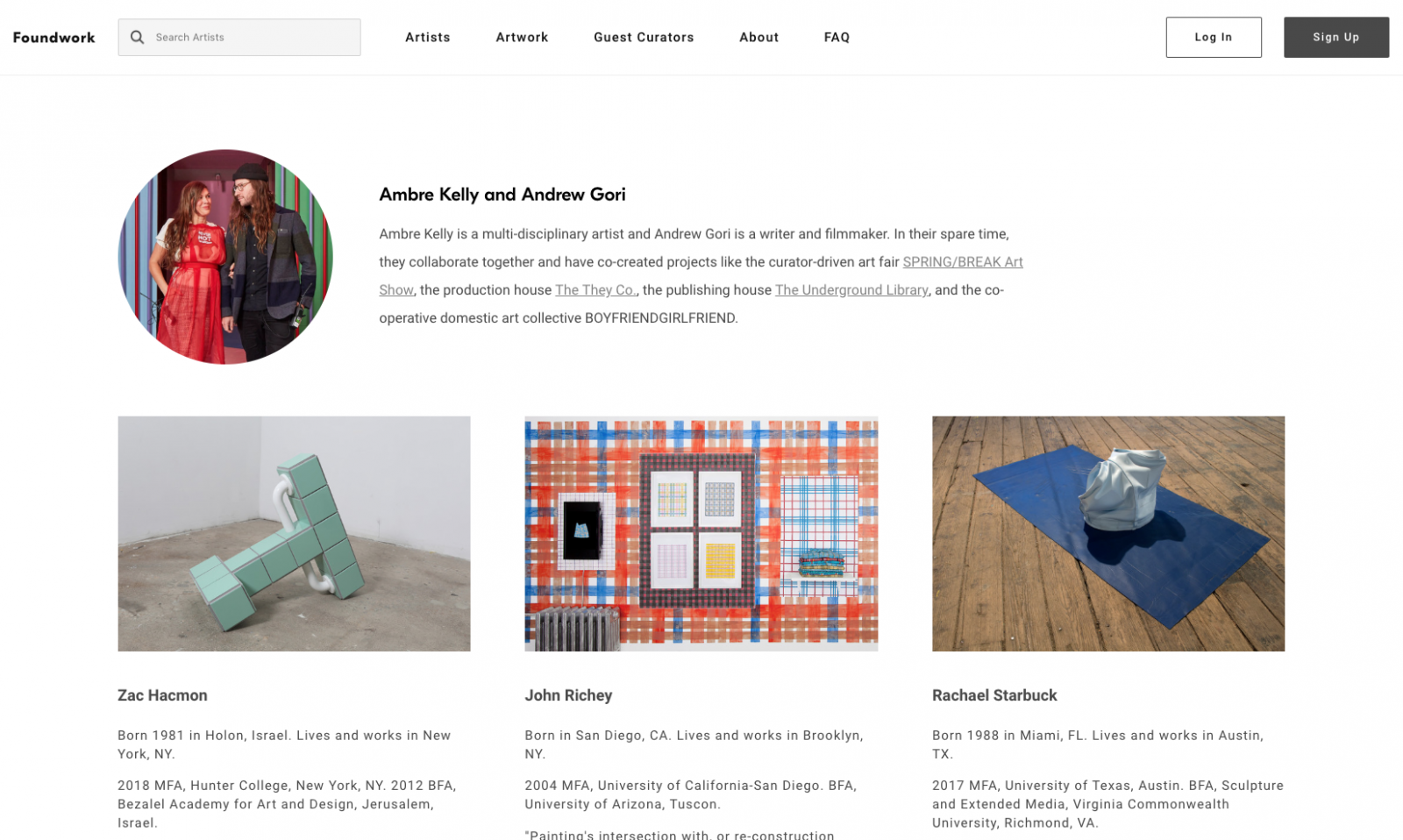The height and width of the screenshot is (840, 1403).
Task: Open the About page
Action: 758,37
